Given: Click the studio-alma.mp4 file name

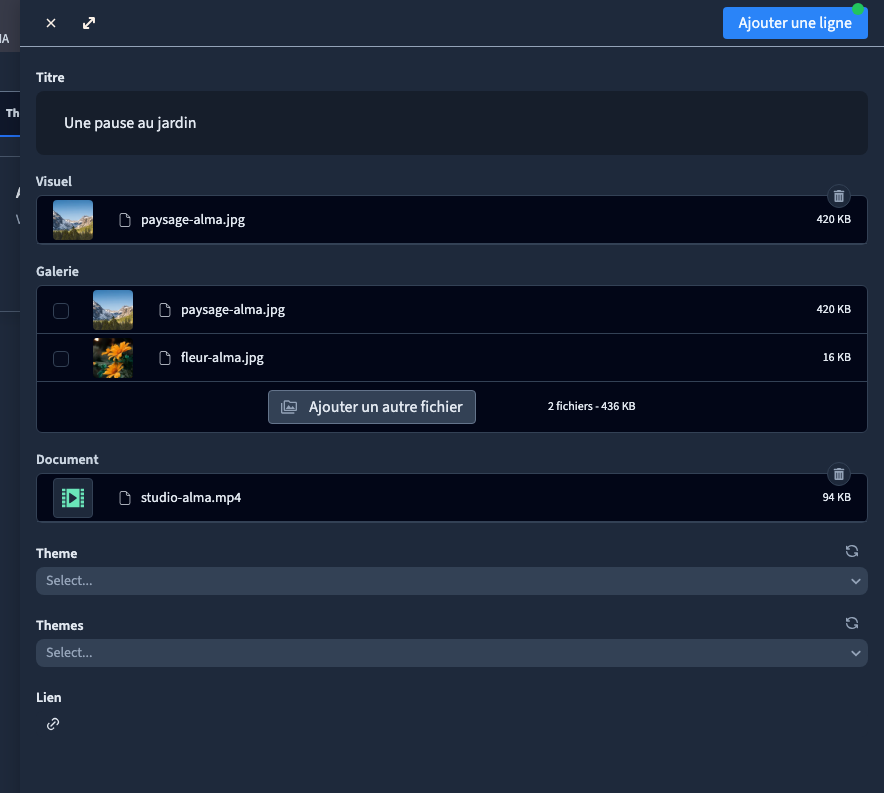Looking at the screenshot, I should click(x=191, y=498).
